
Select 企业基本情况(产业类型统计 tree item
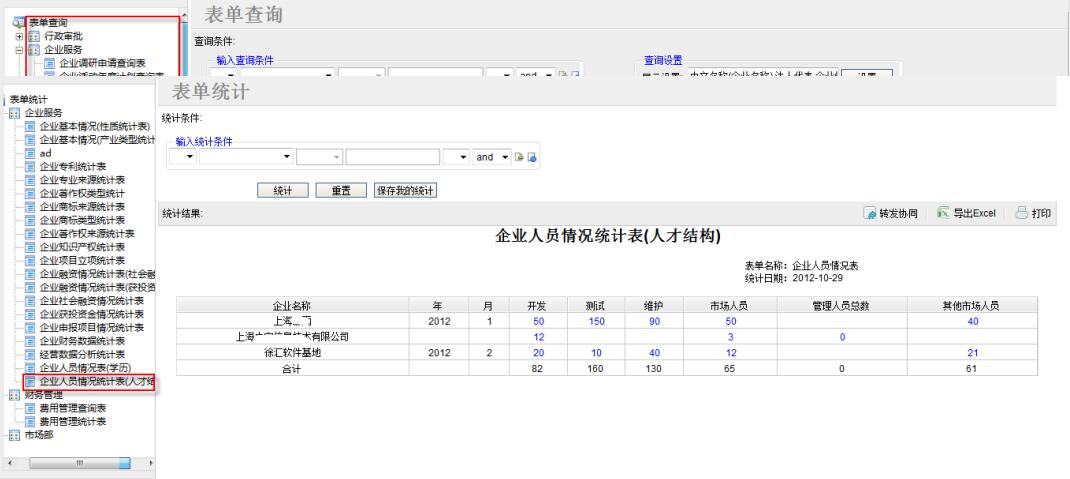click(x=97, y=140)
